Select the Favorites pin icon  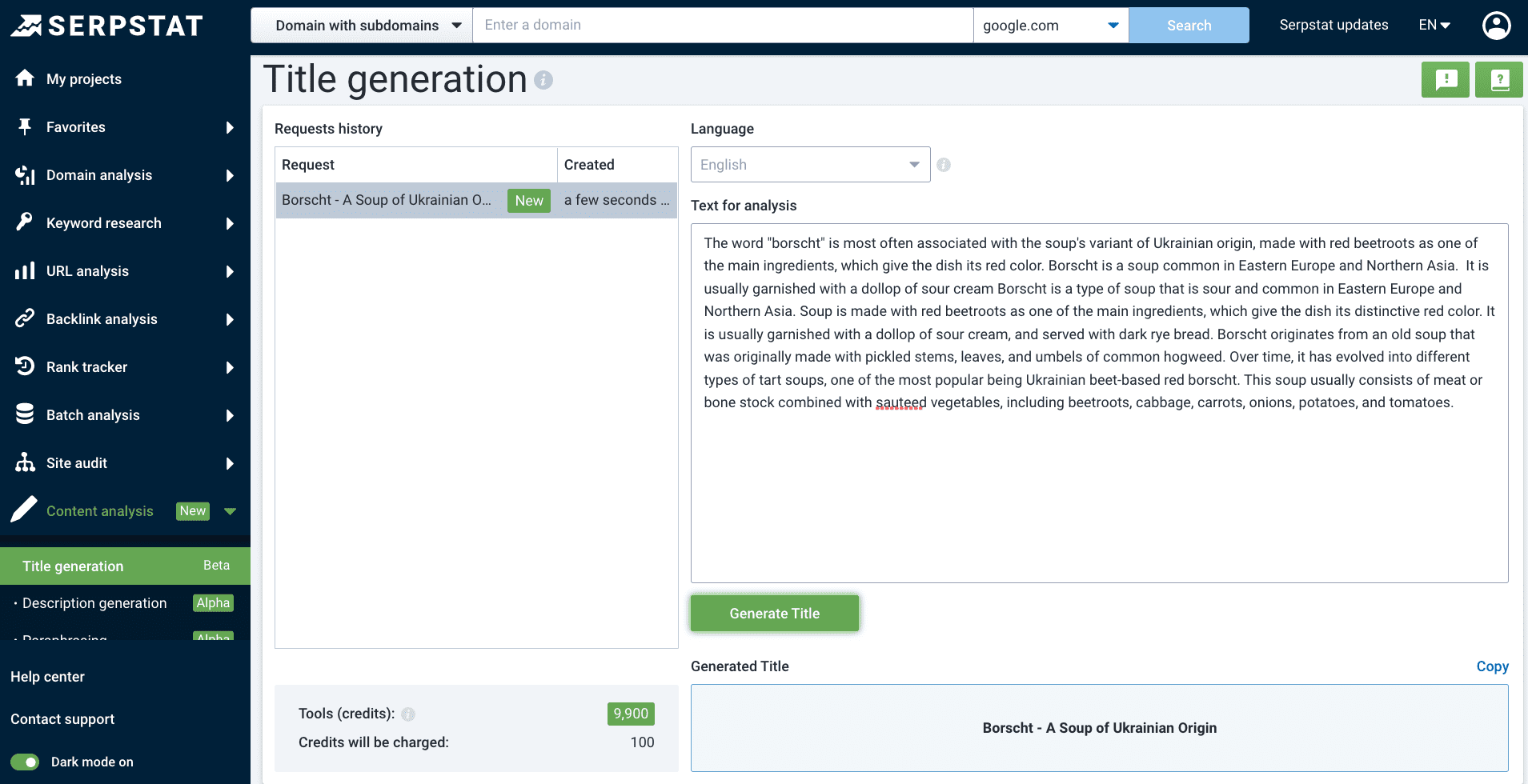click(x=25, y=126)
